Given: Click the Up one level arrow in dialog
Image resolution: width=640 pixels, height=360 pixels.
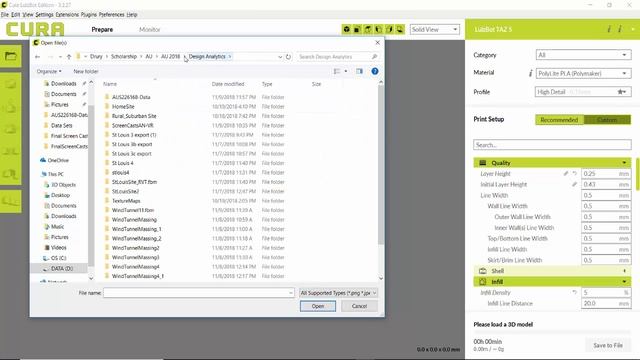Looking at the screenshot, I should pos(69,57).
